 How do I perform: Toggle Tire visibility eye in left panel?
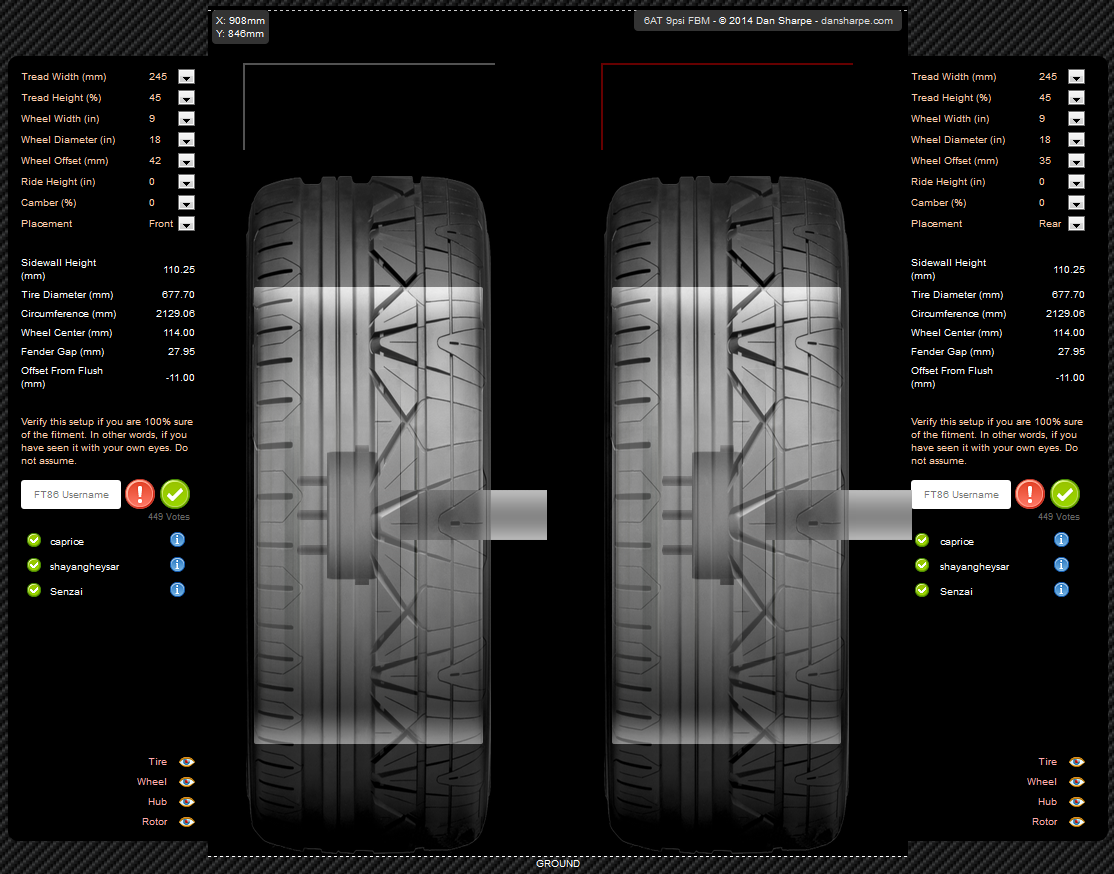click(186, 762)
